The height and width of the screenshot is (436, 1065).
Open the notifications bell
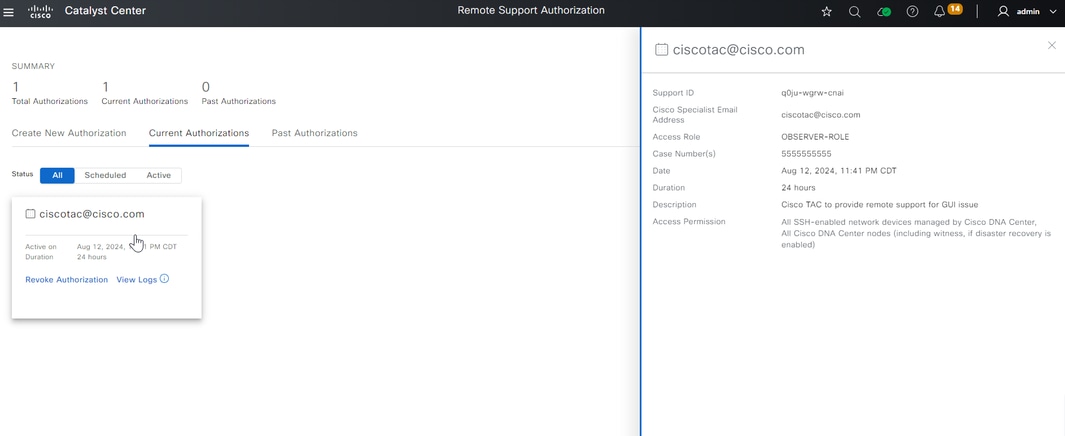pyautogui.click(x=940, y=12)
